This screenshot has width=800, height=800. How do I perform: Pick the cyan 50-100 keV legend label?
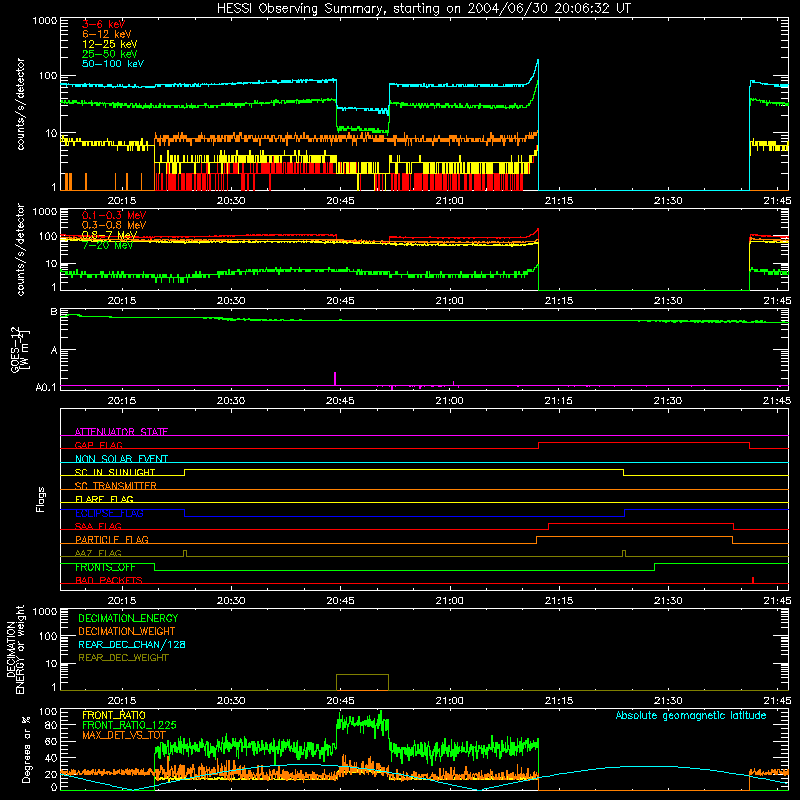113,64
